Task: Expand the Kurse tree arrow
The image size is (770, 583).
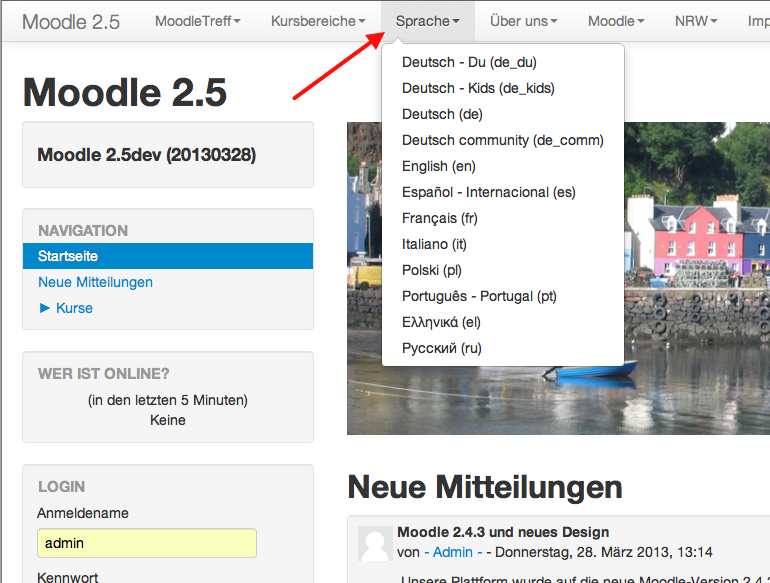Action: [x=45, y=308]
